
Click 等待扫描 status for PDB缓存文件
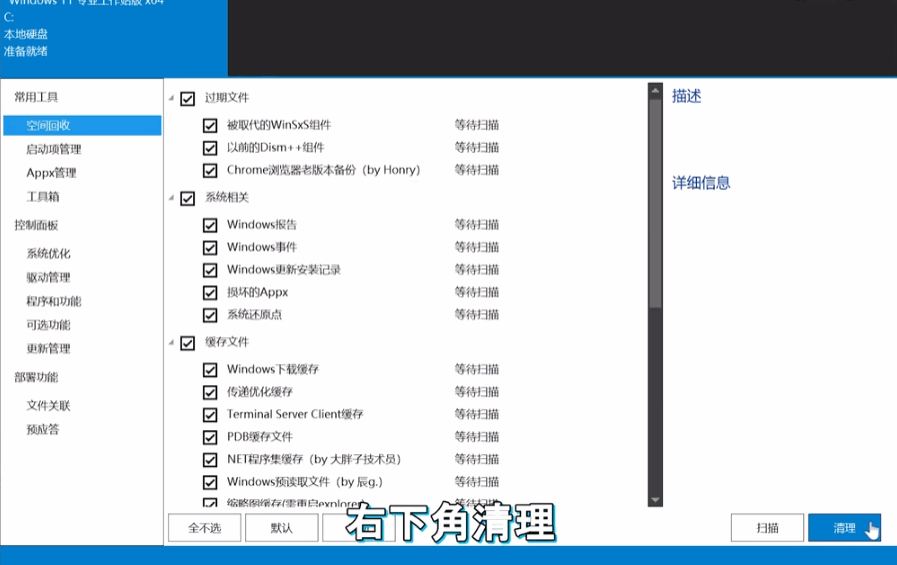(477, 437)
